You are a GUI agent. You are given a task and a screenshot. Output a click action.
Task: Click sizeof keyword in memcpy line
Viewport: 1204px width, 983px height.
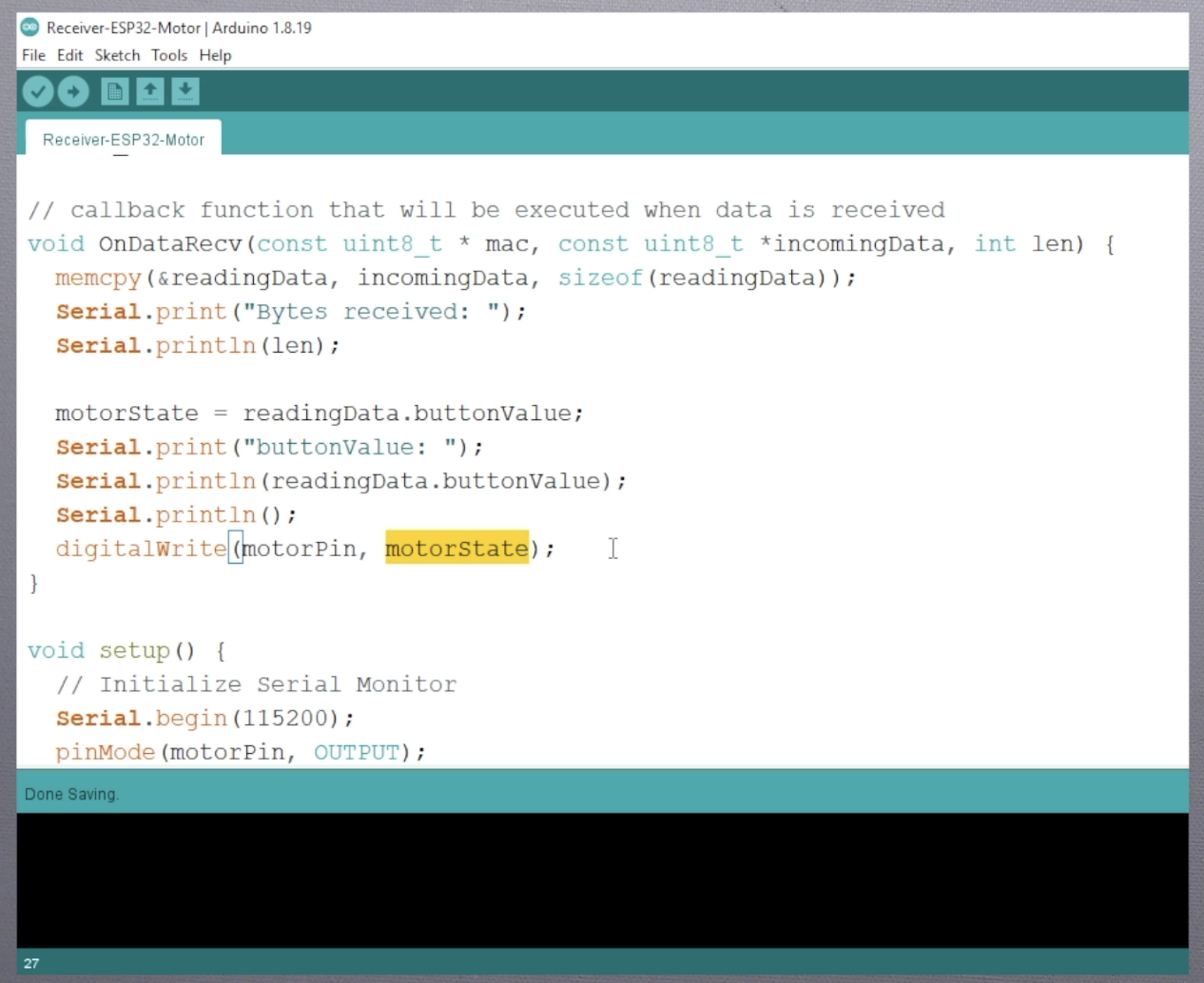600,278
